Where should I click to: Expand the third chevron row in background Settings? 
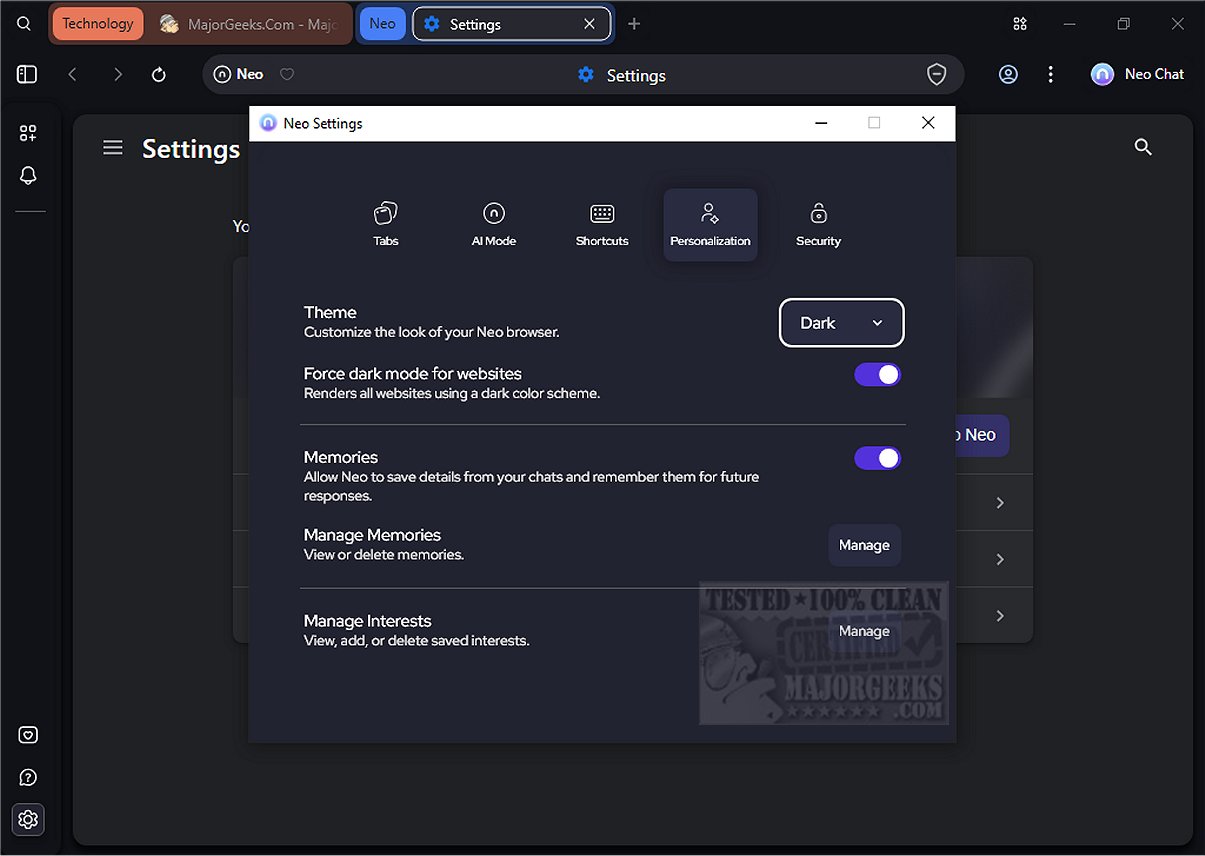click(x=1000, y=616)
